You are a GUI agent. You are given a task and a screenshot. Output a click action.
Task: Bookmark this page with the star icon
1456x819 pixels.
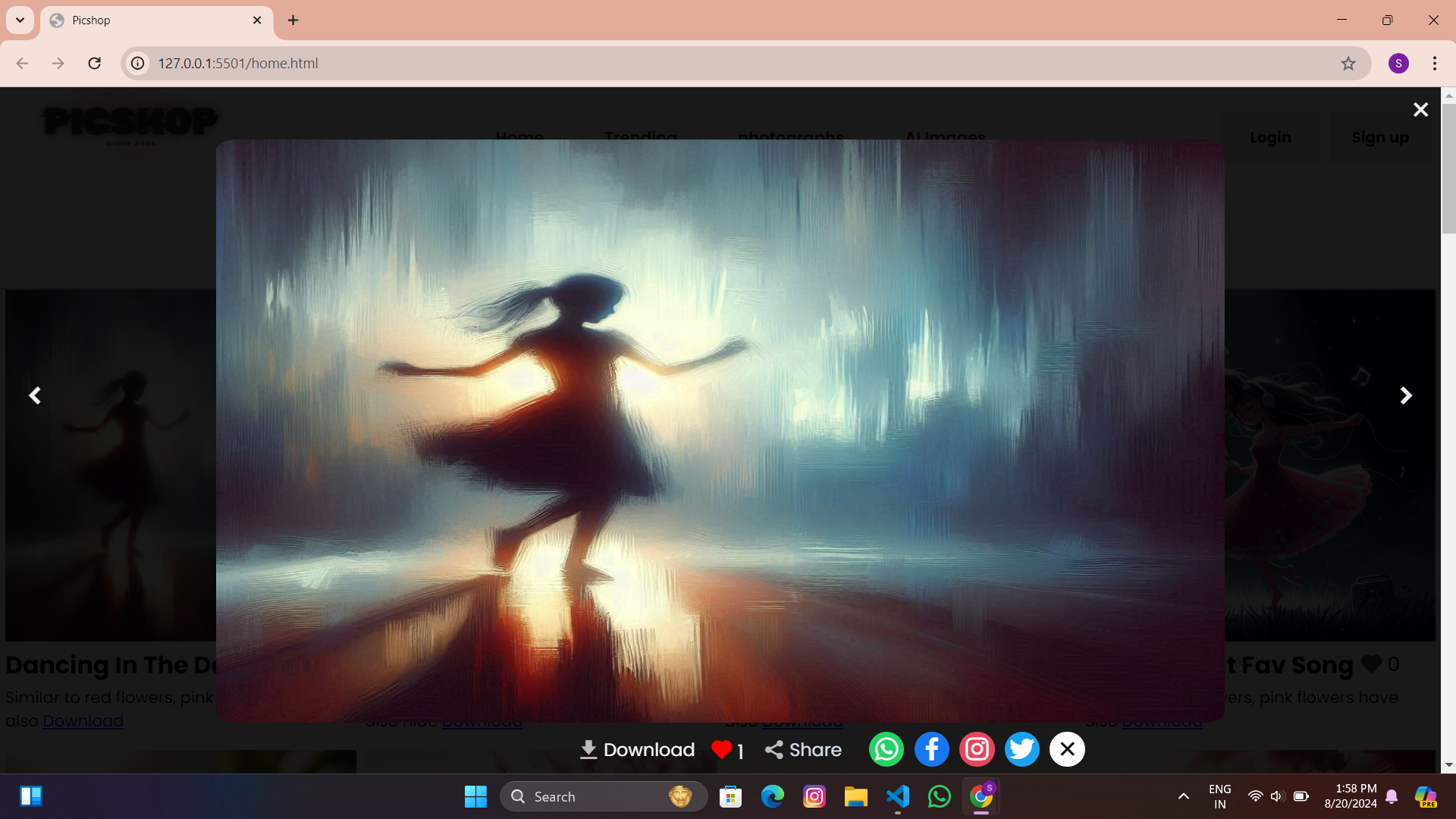pos(1348,64)
